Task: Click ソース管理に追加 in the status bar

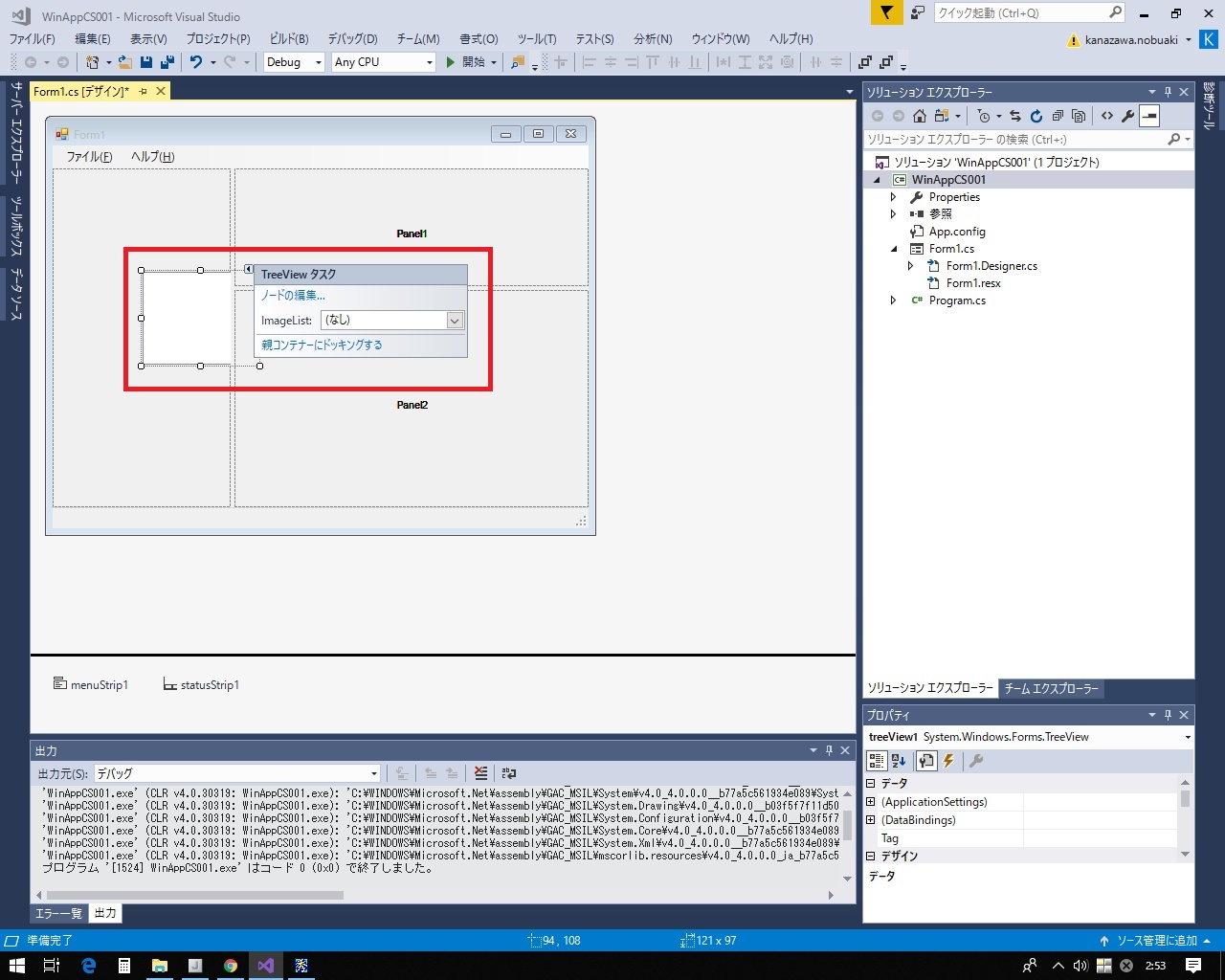Action: point(1155,941)
